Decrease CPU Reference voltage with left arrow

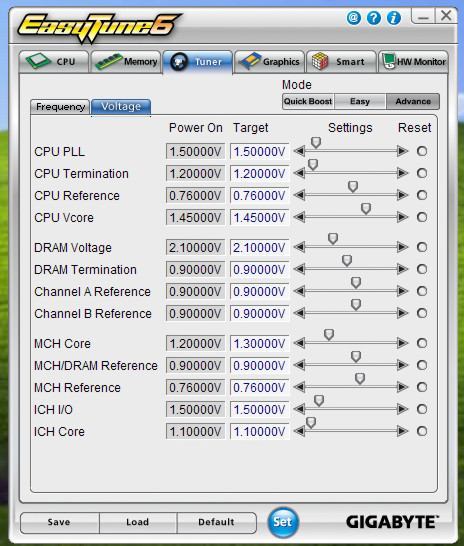299,195
